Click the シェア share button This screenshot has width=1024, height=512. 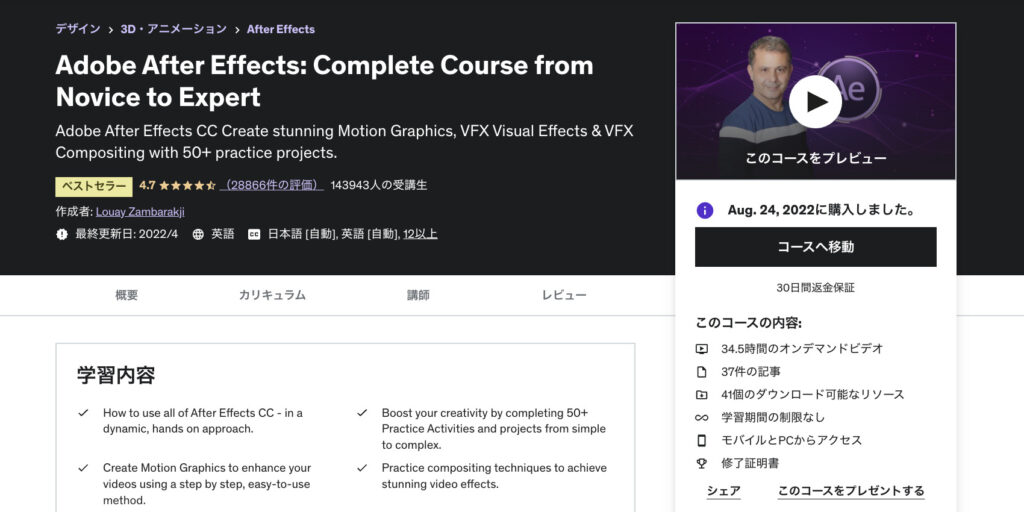(724, 490)
